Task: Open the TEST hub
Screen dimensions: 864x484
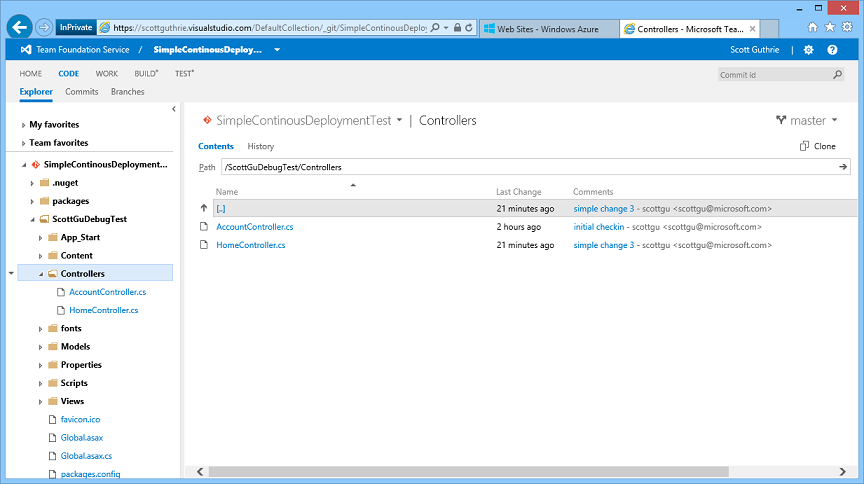Action: coord(184,73)
